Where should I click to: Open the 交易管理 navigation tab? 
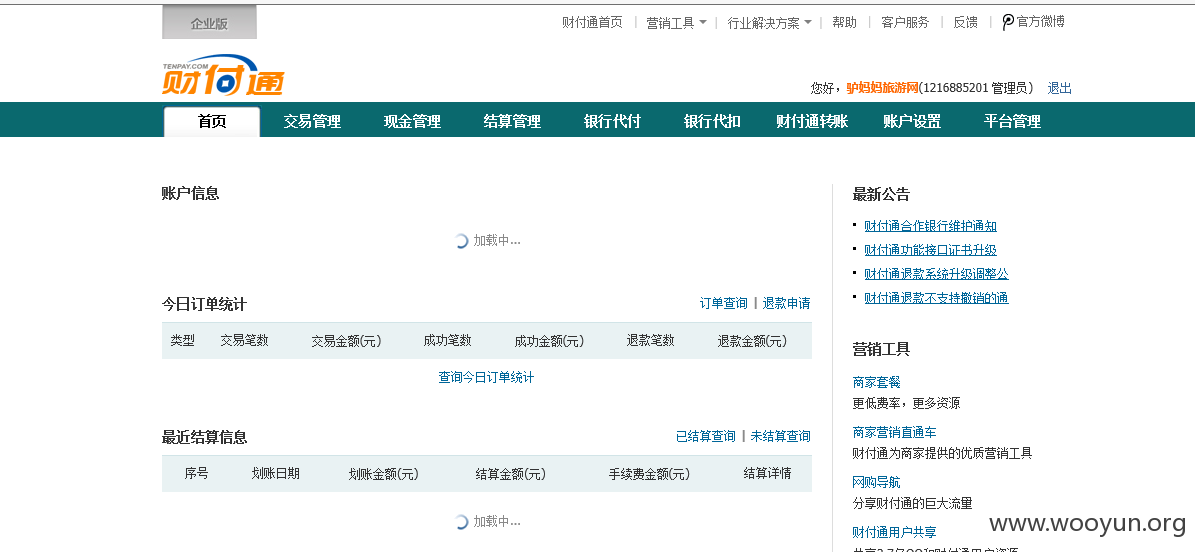click(x=312, y=121)
